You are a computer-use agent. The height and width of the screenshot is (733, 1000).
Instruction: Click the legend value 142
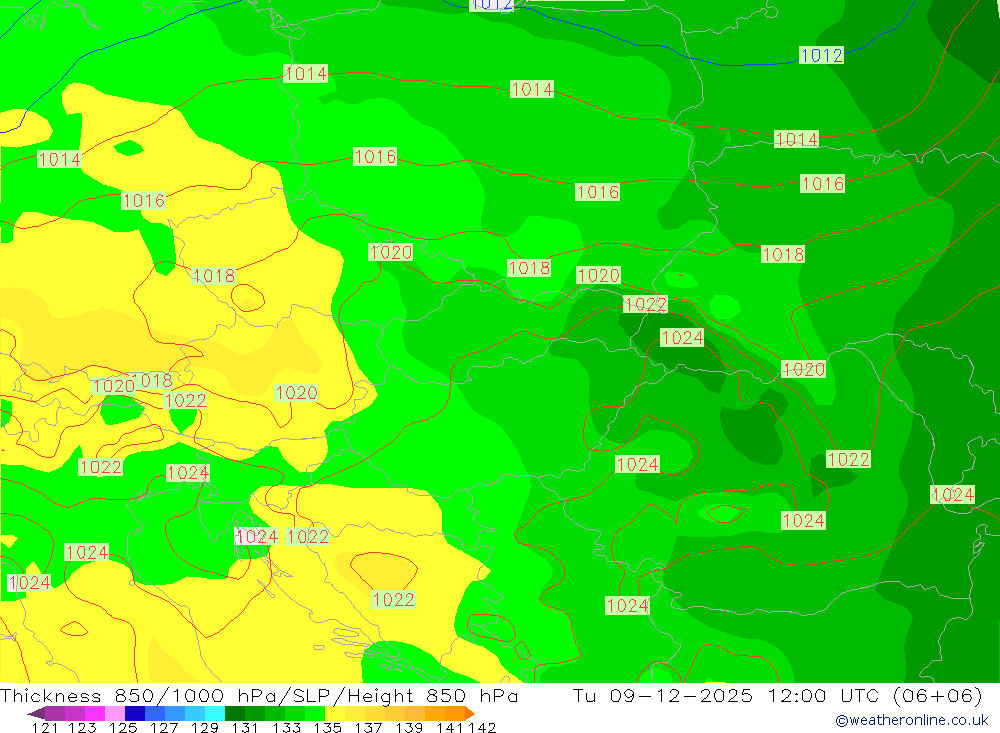[482, 728]
